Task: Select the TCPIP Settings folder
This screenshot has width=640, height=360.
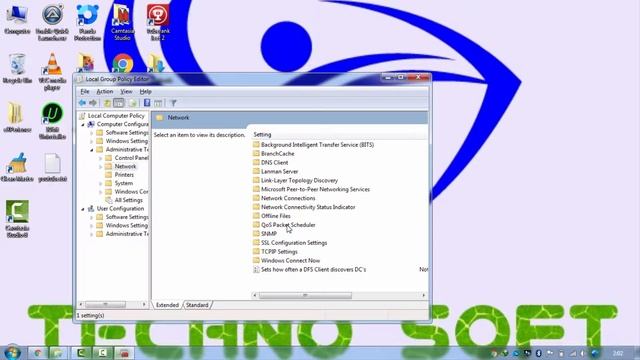Action: 275,251
